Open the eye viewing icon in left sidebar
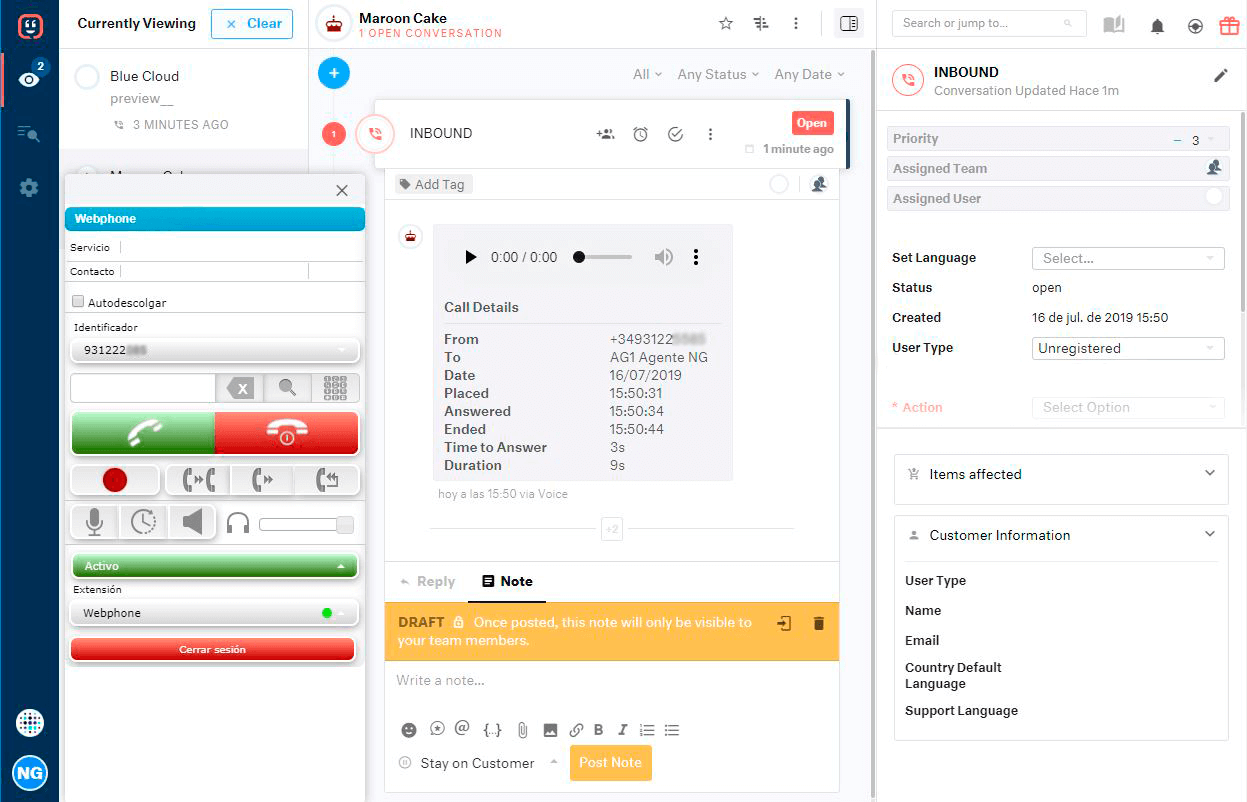The image size is (1247, 802). 29,79
